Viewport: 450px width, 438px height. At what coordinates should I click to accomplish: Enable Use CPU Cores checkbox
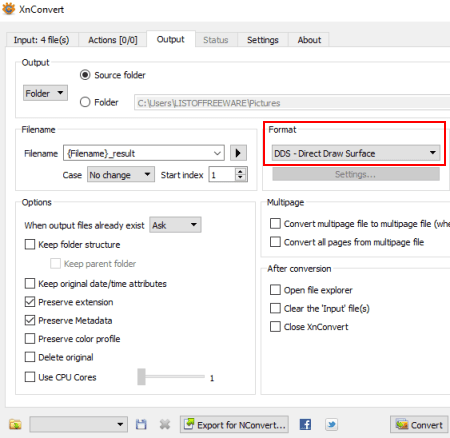pos(30,377)
